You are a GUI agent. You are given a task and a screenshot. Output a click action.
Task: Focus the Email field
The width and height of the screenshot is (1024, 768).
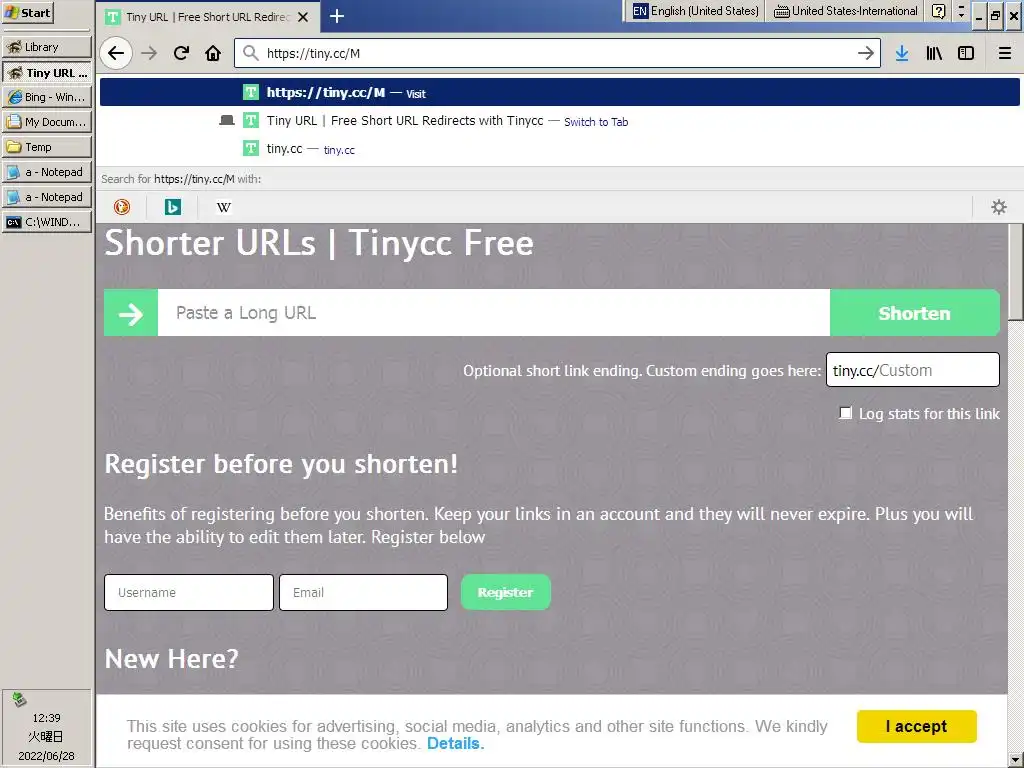[363, 592]
